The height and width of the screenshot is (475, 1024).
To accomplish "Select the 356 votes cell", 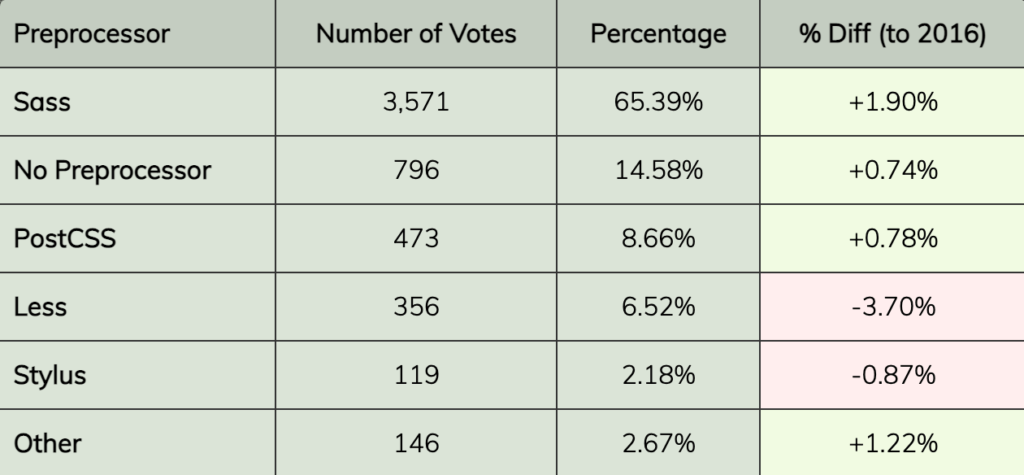I will (416, 306).
